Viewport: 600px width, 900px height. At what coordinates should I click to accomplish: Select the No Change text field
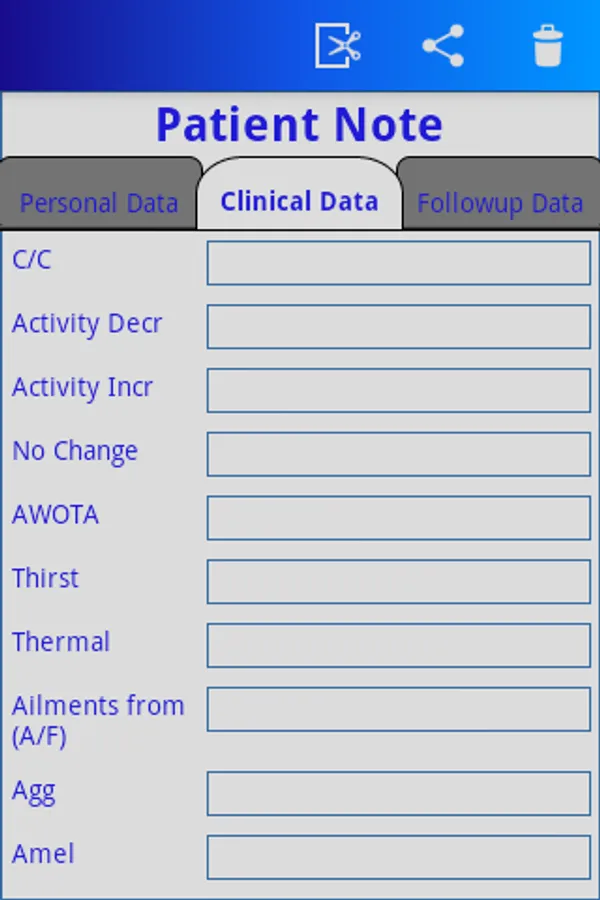click(x=398, y=454)
